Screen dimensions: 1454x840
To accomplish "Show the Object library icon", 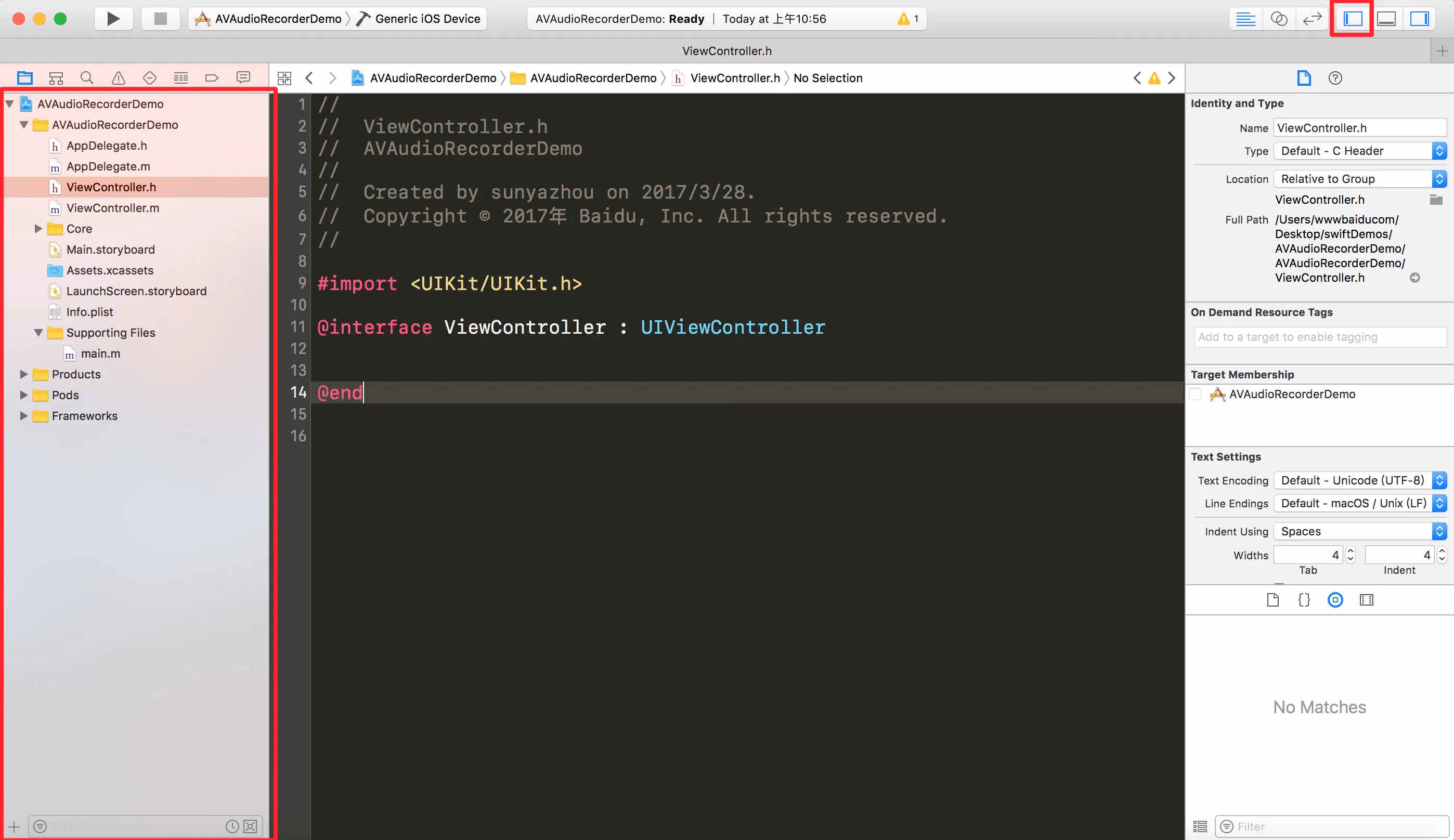I will (1335, 600).
